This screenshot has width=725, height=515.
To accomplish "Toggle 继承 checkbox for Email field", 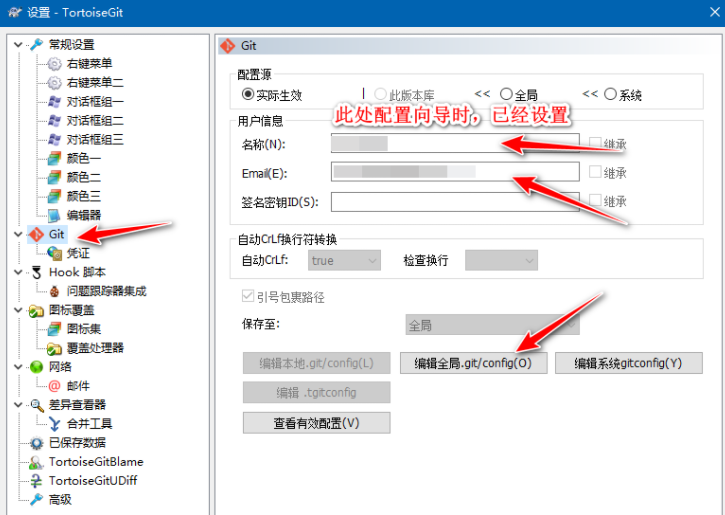I will pyautogui.click(x=595, y=172).
